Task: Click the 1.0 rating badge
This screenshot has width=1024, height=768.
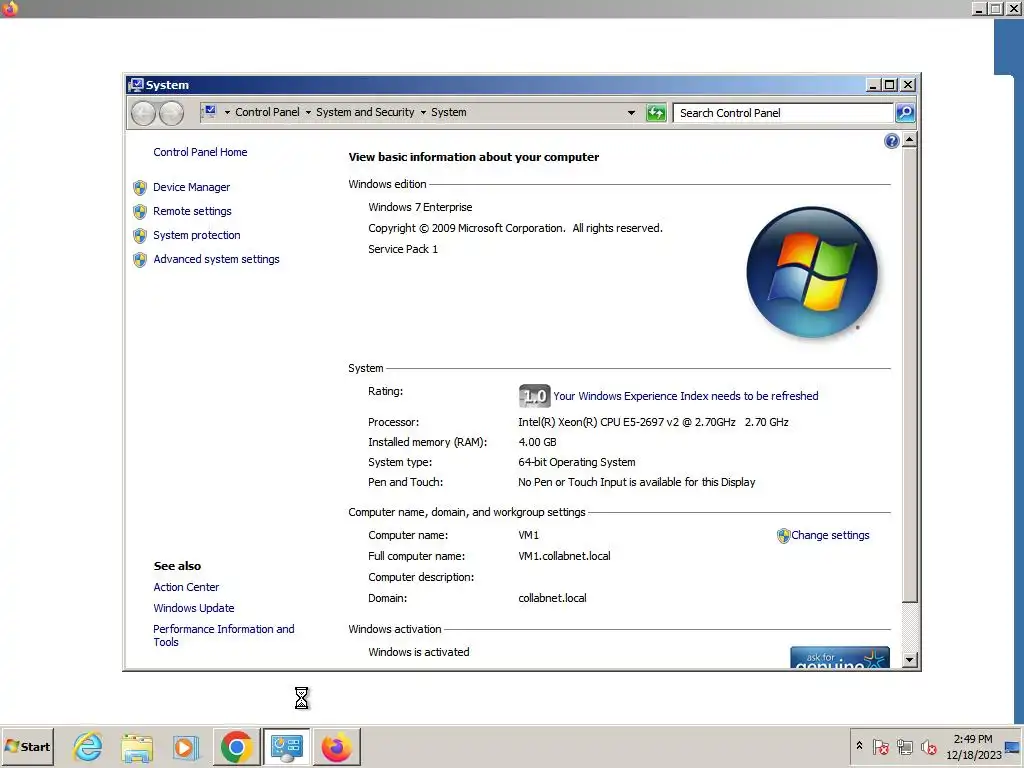Action: pos(534,396)
